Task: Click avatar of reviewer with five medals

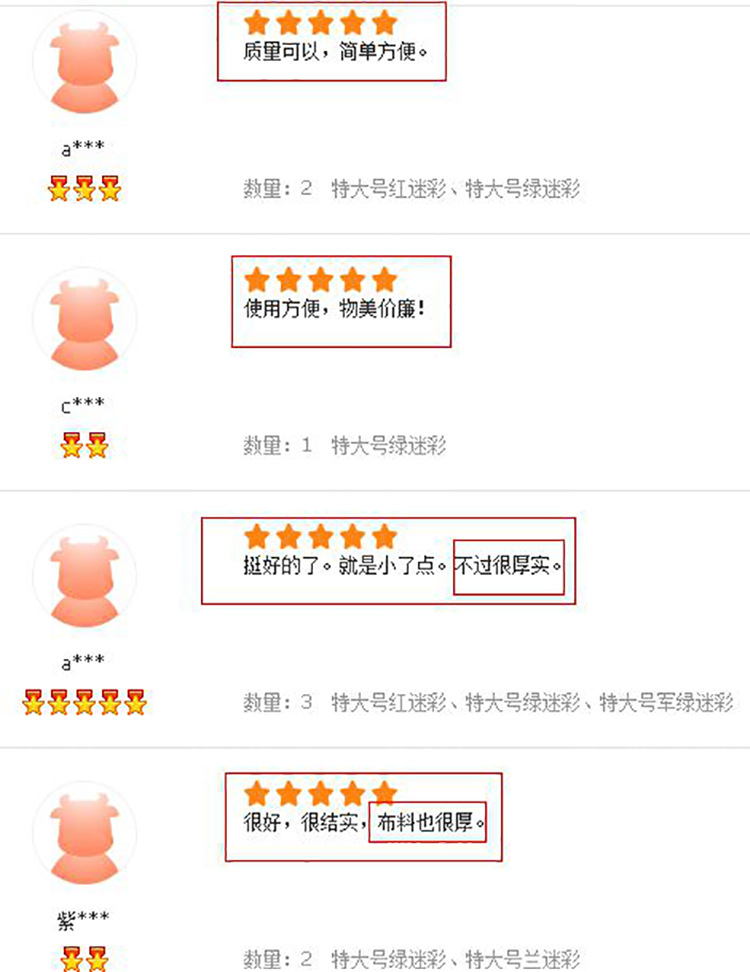Action: tap(84, 577)
